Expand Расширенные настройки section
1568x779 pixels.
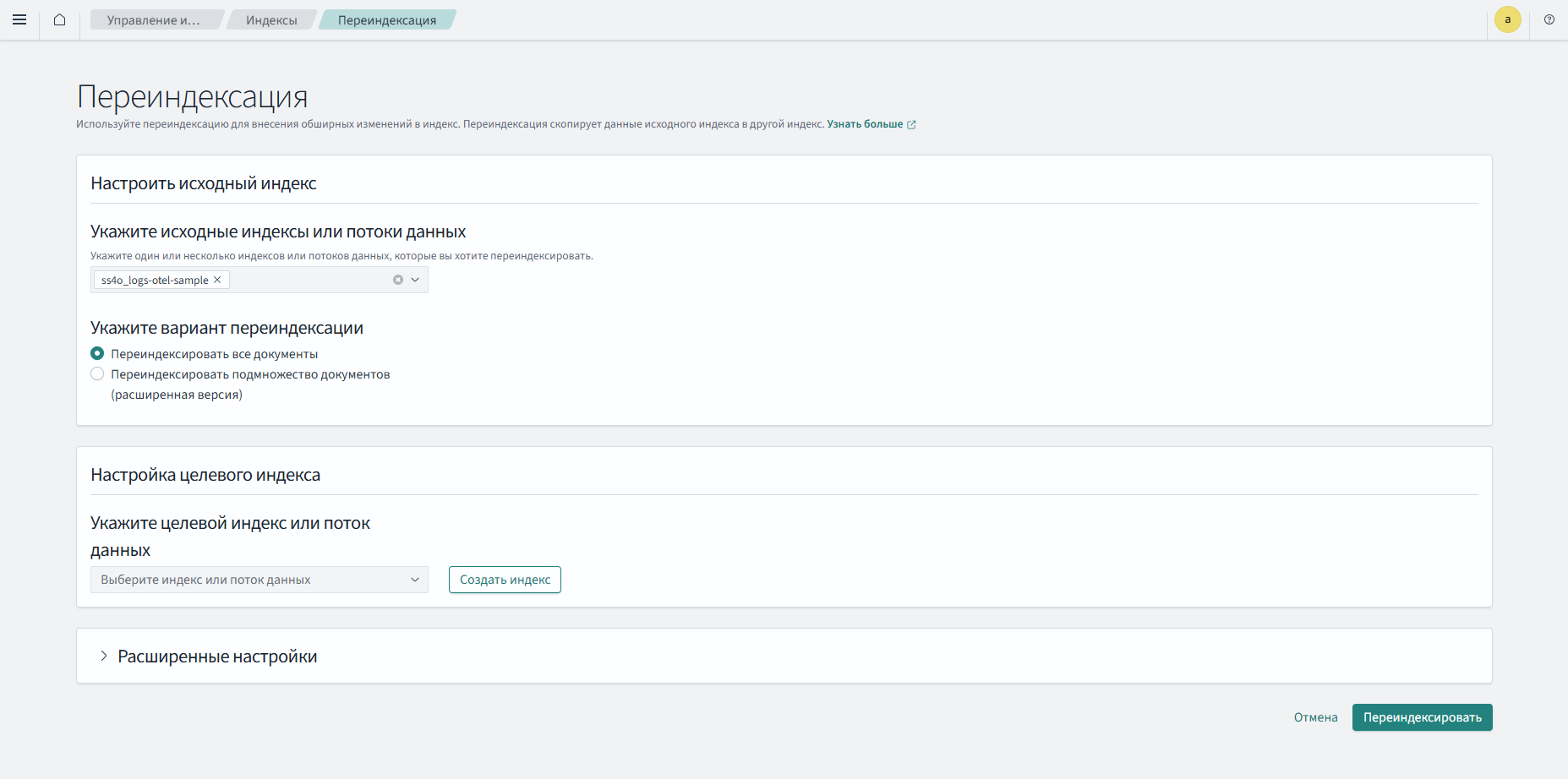(104, 656)
